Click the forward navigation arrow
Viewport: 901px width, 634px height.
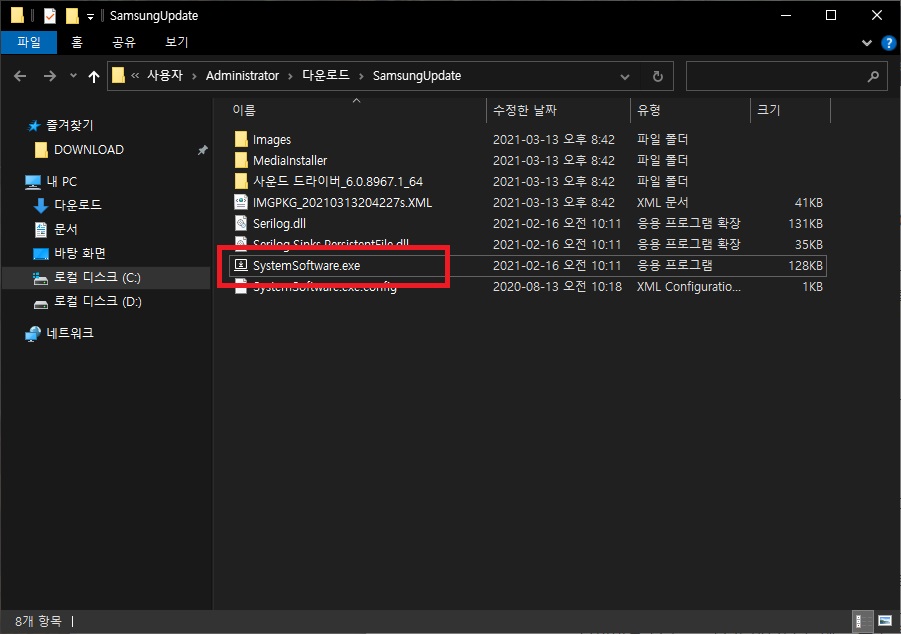(50, 76)
